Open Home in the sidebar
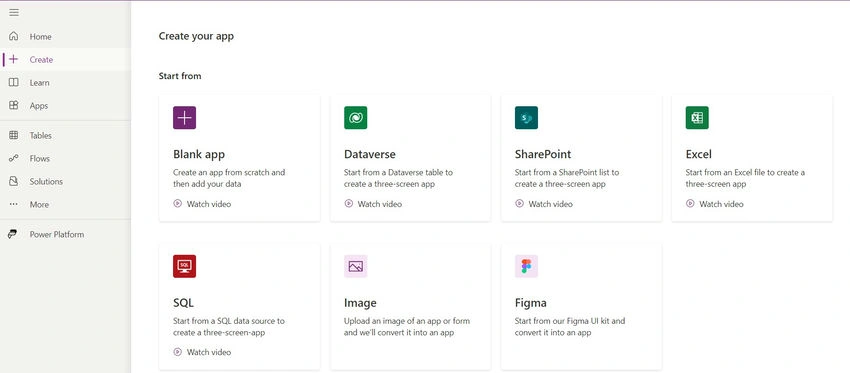 click(65, 36)
